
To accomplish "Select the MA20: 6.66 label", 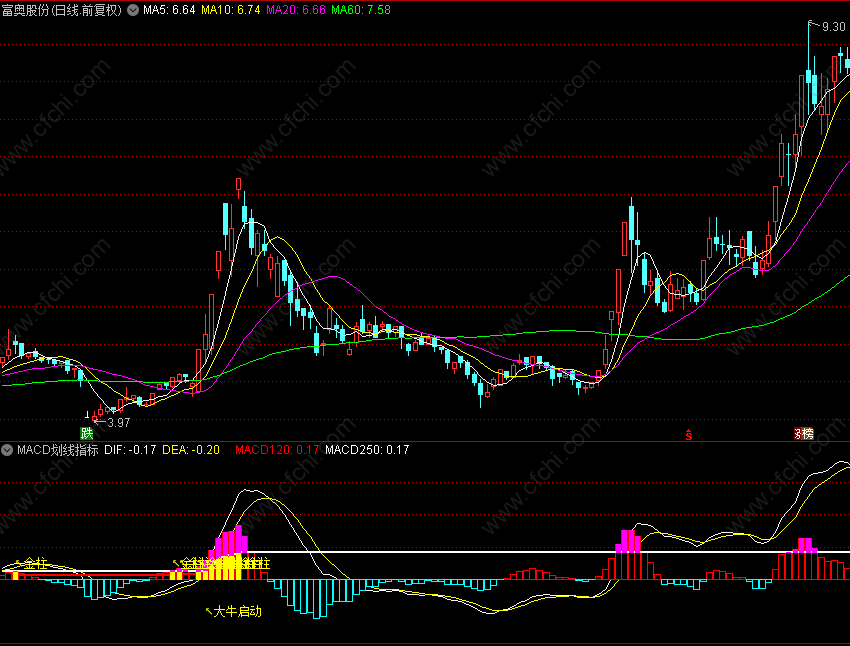I will click(295, 10).
